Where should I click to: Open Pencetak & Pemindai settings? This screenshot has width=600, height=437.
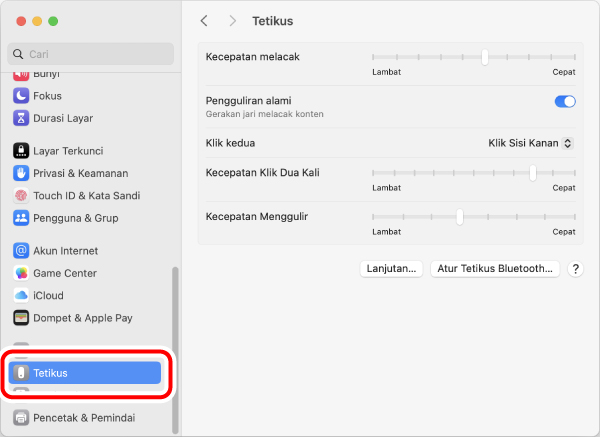(83, 417)
